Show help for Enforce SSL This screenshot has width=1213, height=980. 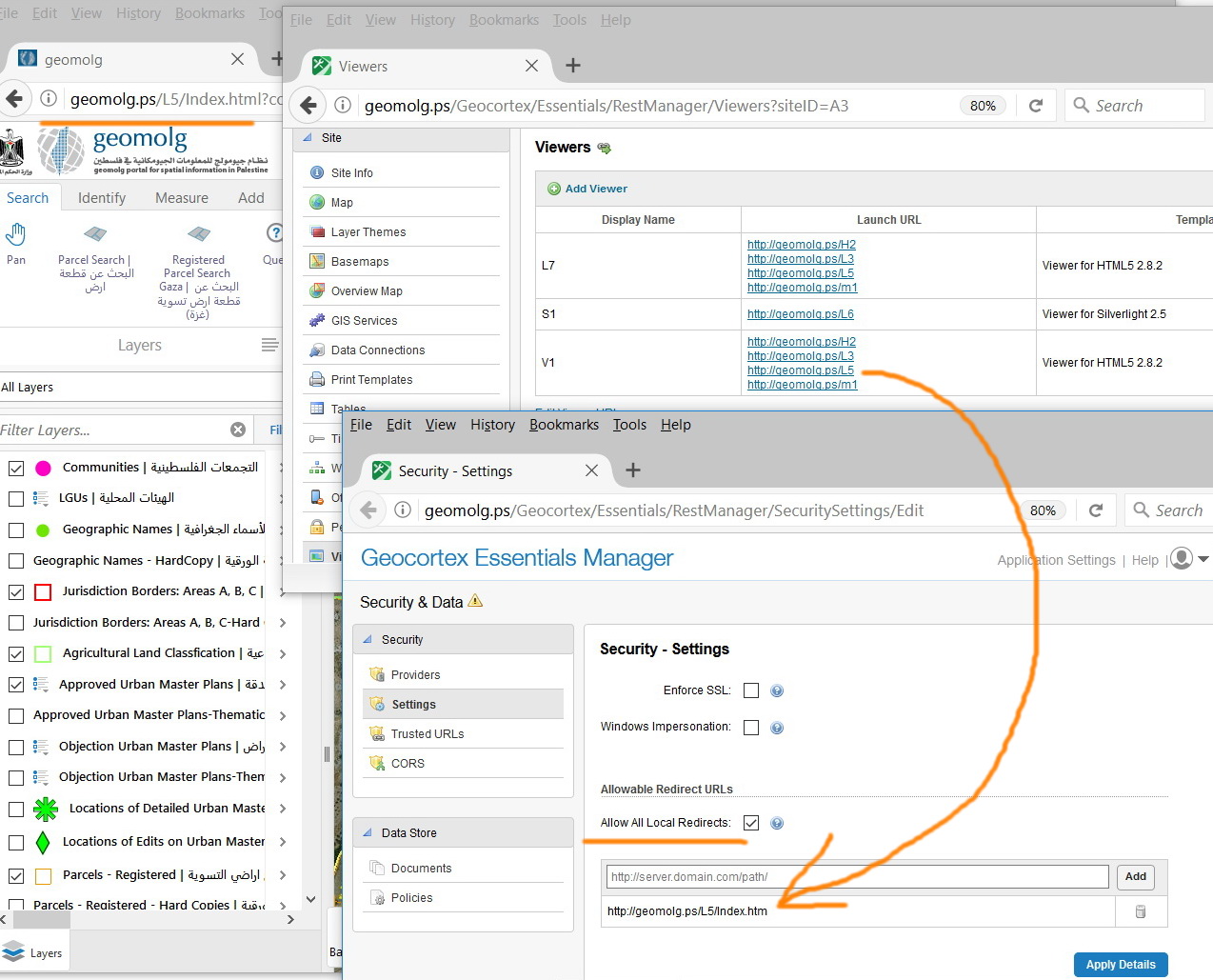pyautogui.click(x=777, y=690)
